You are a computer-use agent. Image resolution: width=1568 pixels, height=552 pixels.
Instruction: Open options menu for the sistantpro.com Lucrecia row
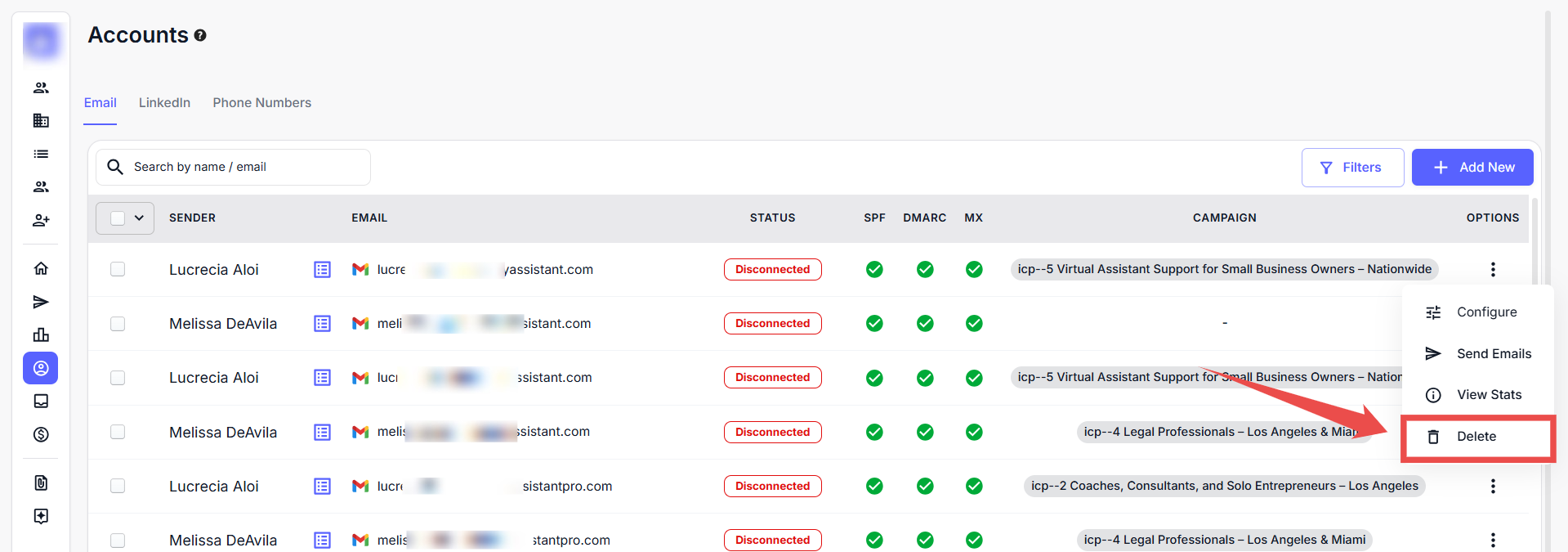[x=1492, y=486]
